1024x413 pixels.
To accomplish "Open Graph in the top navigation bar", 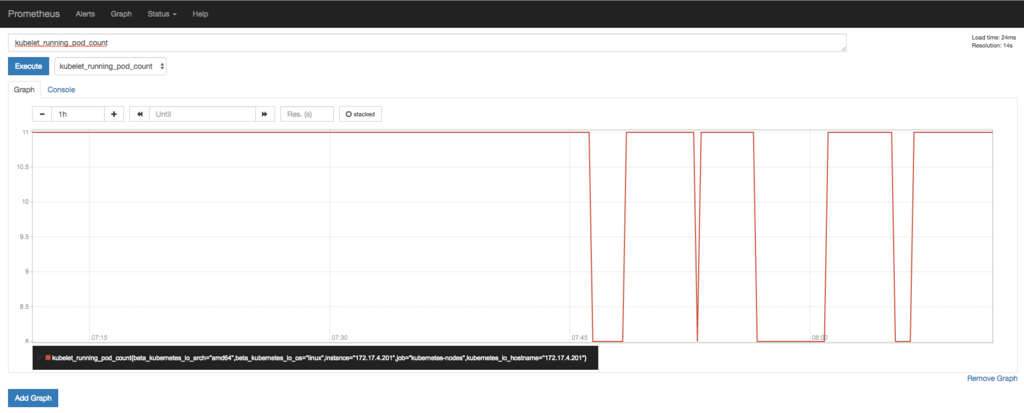I will pos(121,14).
